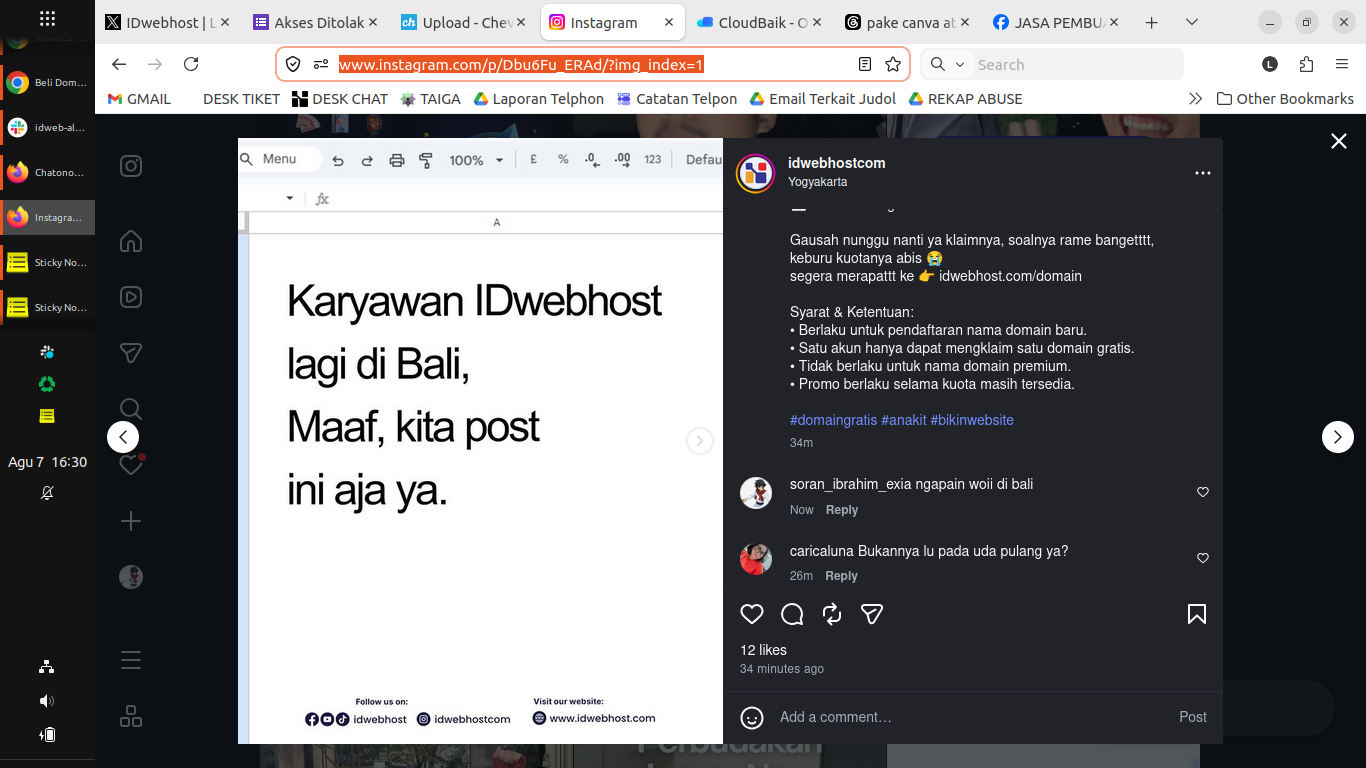Screen dimensions: 1366x768
Task: Open REKAP ABUSE bookmark
Action: pyautogui.click(x=965, y=99)
